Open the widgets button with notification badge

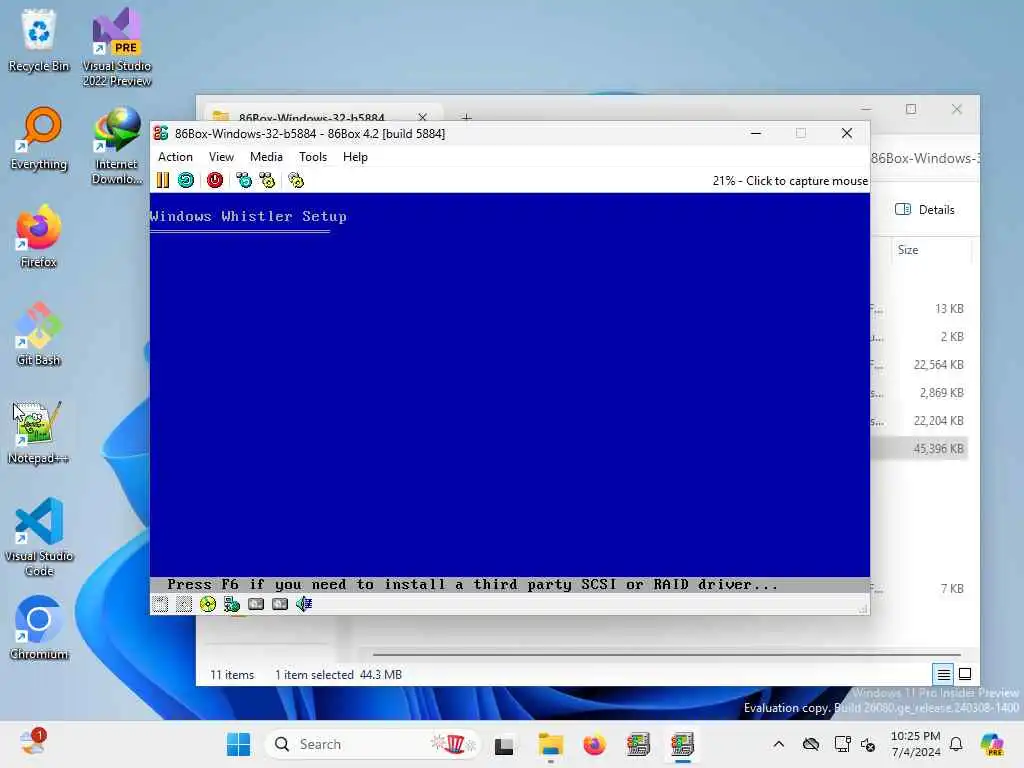(x=32, y=743)
